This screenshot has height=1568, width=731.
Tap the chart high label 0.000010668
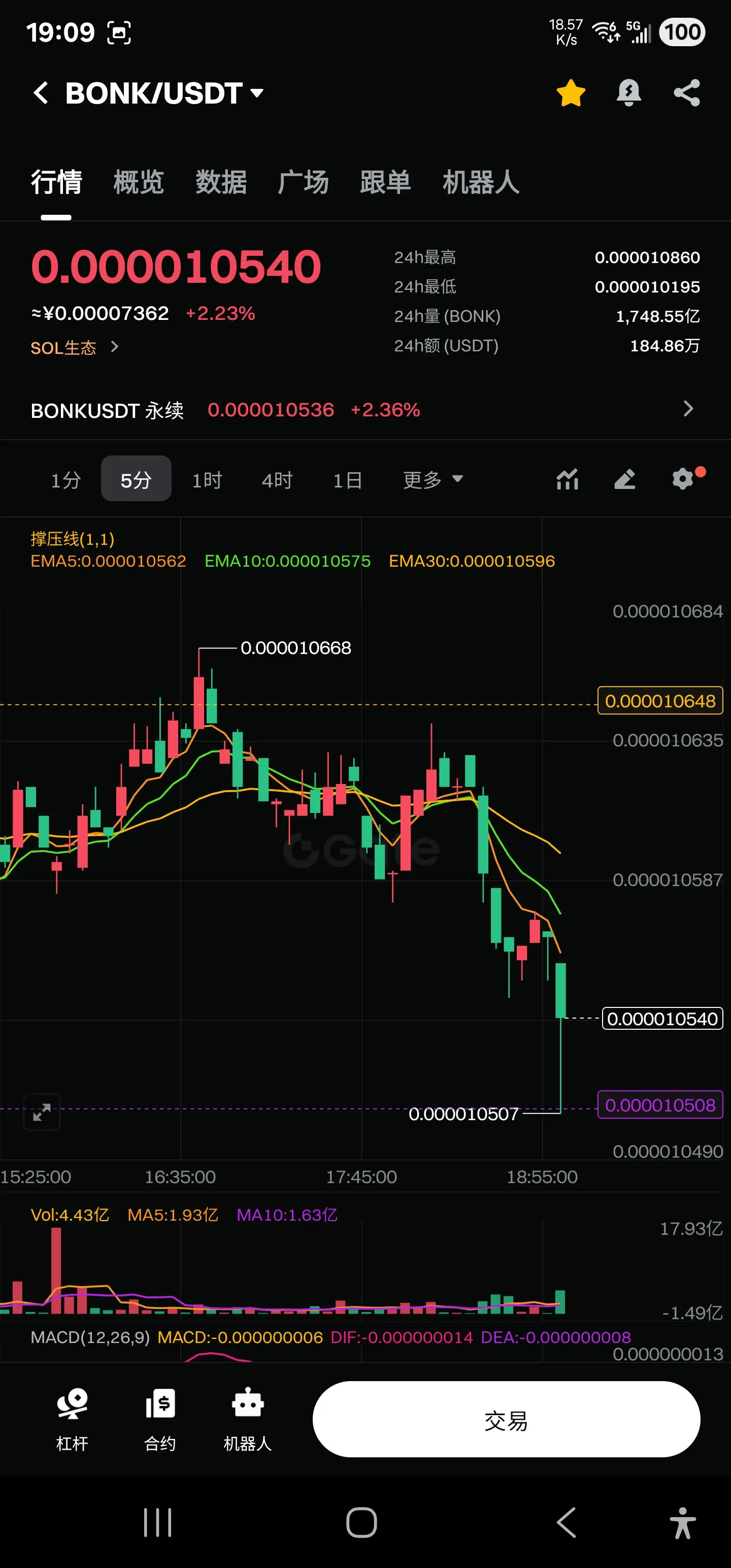[x=296, y=647]
